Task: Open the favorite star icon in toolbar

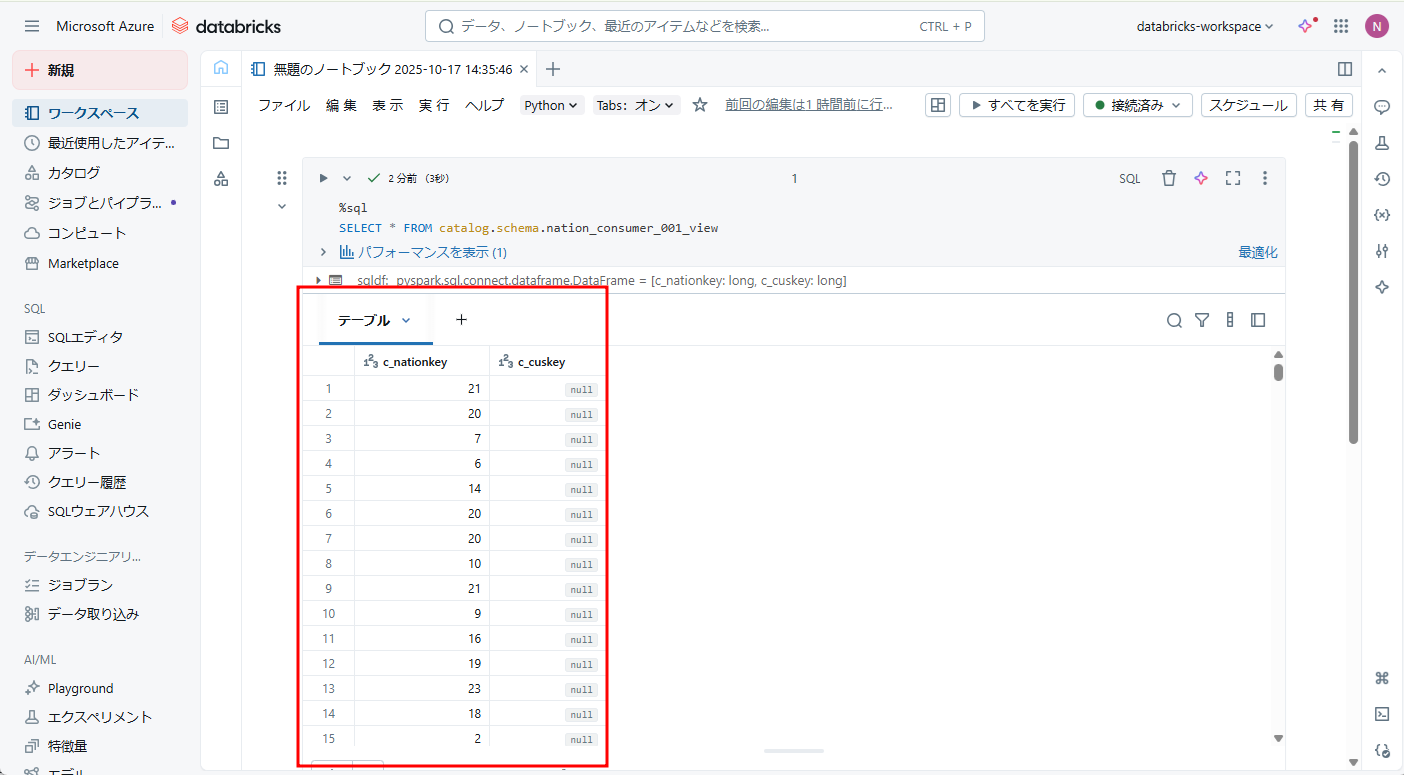Action: [700, 105]
